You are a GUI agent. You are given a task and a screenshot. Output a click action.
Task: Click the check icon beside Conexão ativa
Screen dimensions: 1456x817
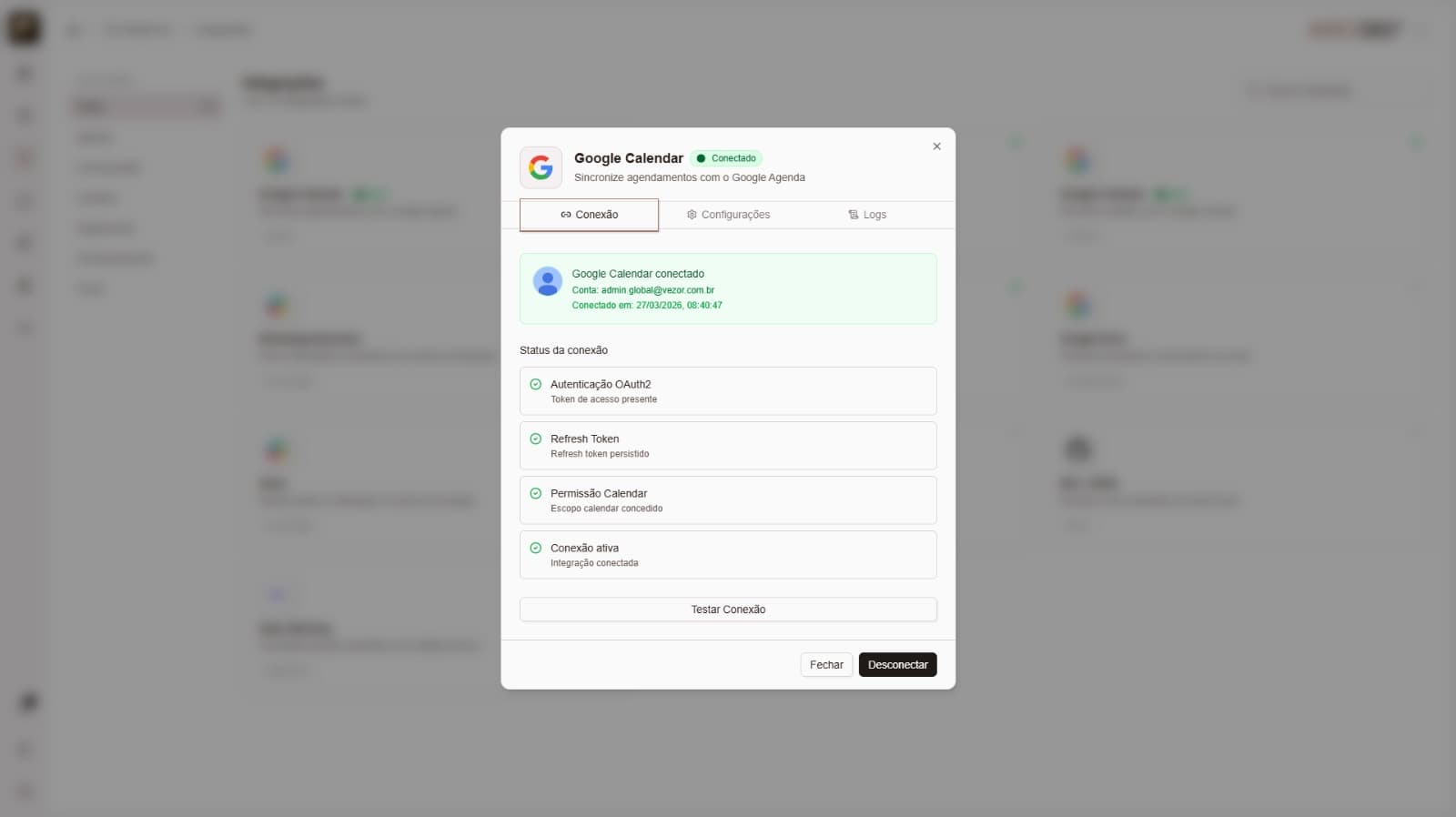coord(536,548)
